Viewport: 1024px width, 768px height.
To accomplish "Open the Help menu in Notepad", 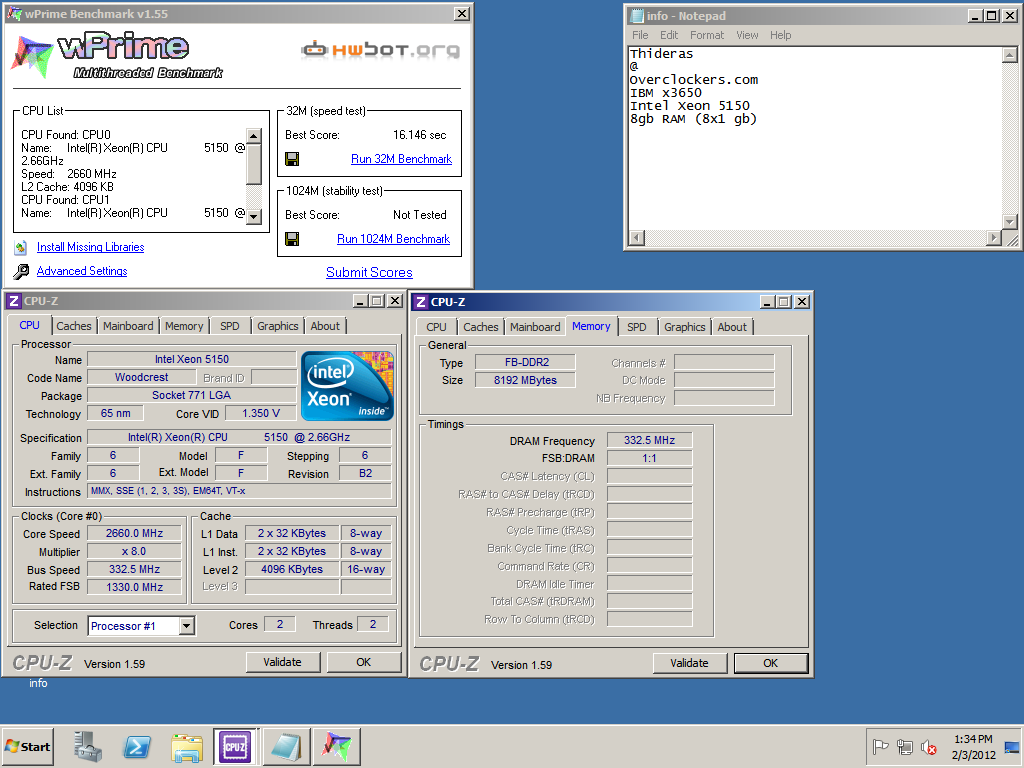I will point(780,35).
